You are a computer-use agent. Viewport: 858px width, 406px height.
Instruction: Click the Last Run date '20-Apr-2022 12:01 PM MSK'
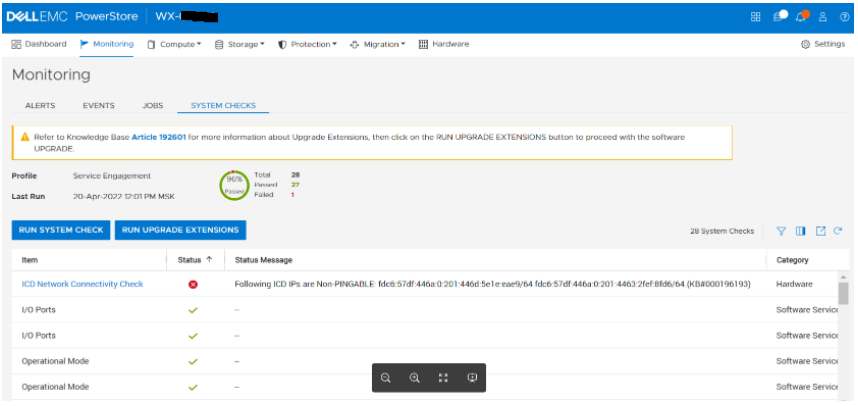124,196
